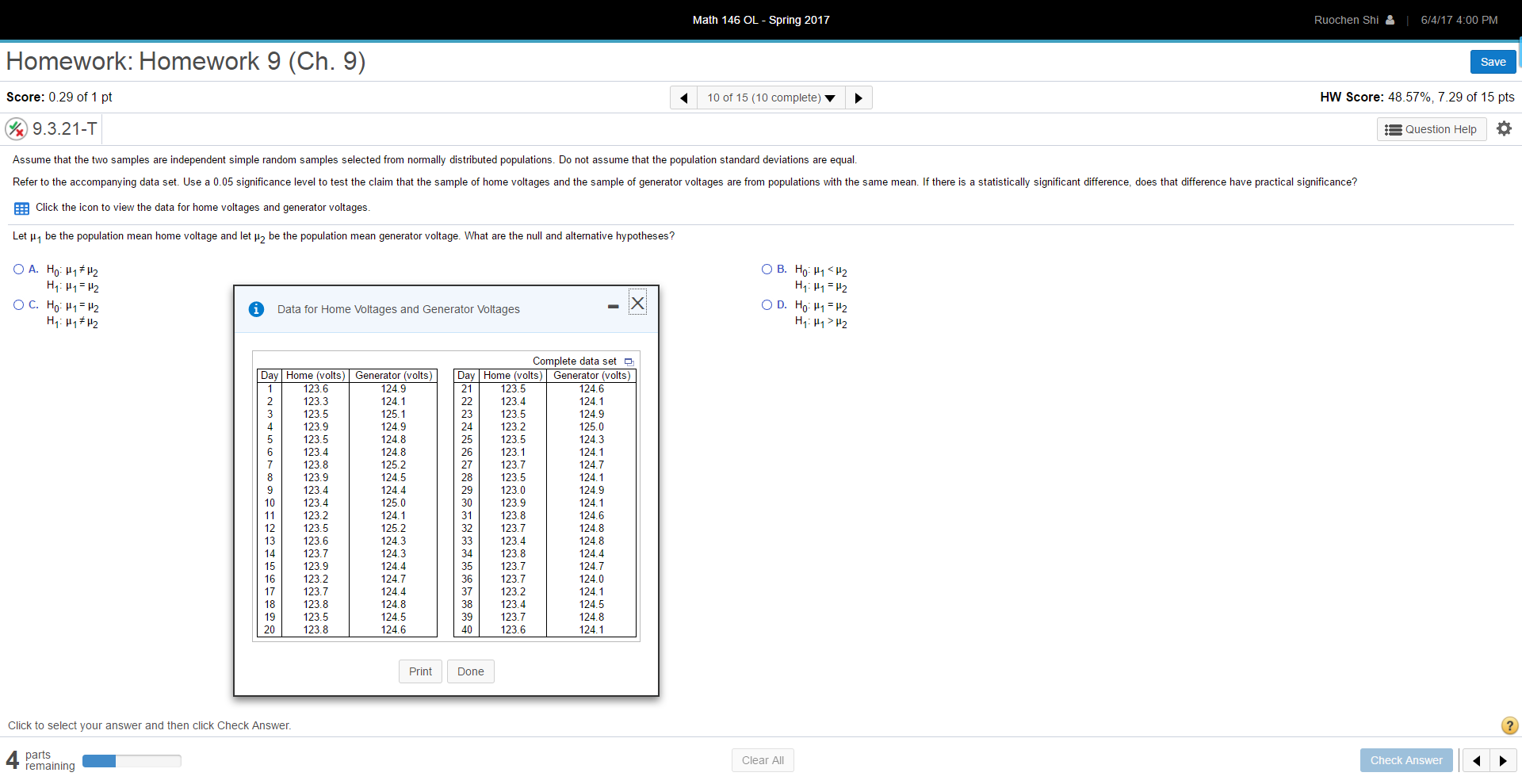Click the Complete data set text
1522x784 pixels.
tap(574, 361)
